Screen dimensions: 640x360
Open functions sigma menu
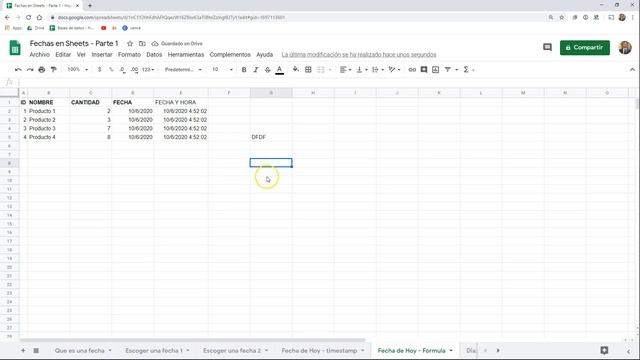[x=468, y=70]
